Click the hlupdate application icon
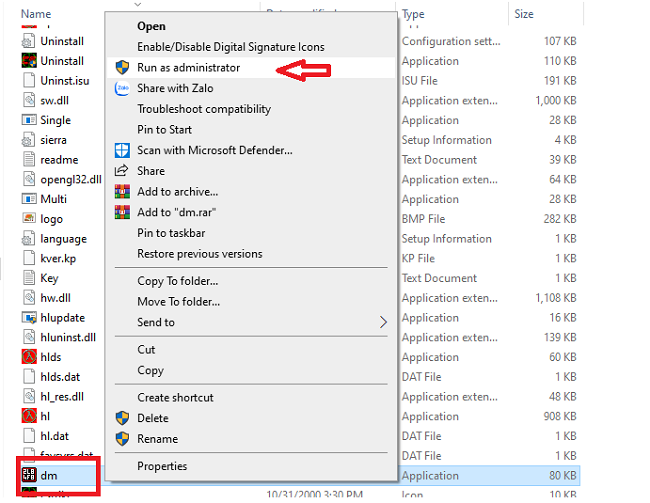The image size is (650, 503). [x=29, y=318]
